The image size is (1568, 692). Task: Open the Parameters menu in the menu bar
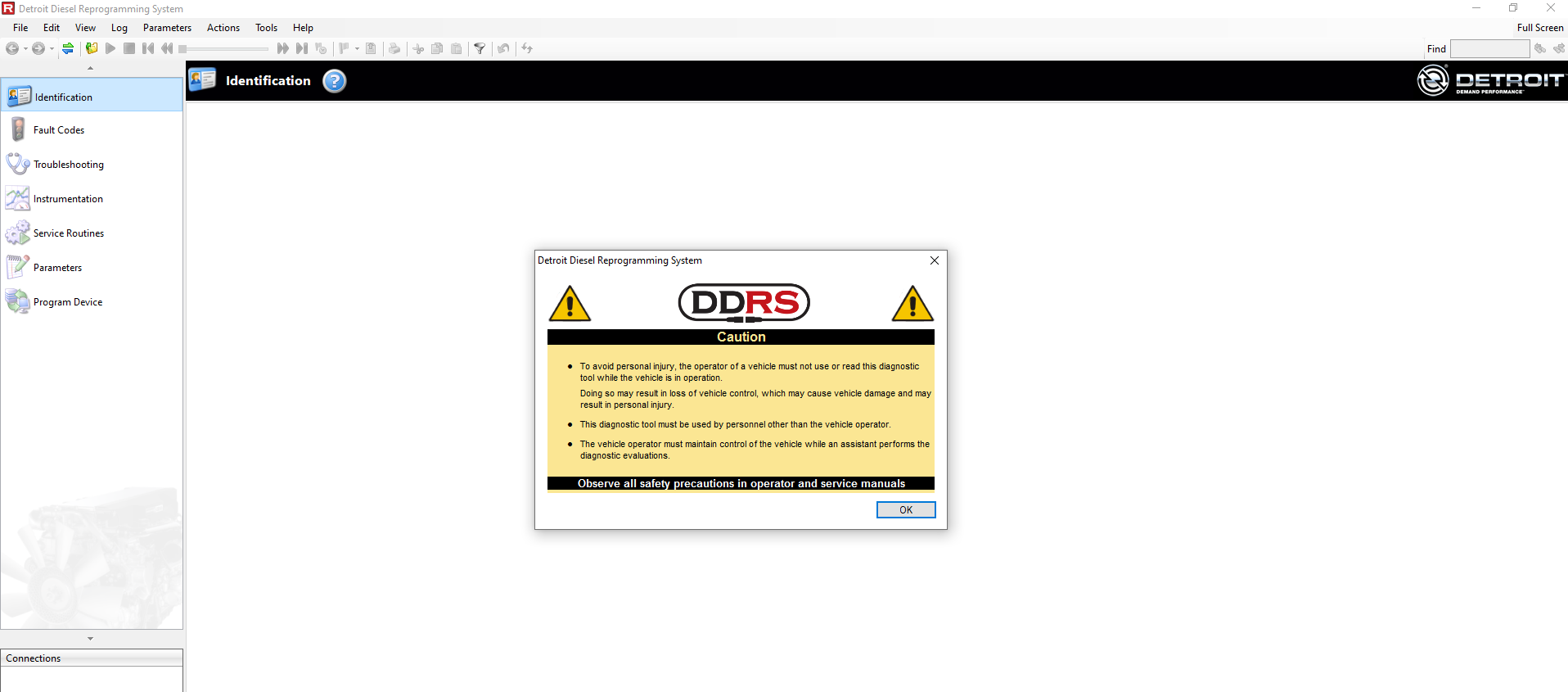pyautogui.click(x=167, y=28)
